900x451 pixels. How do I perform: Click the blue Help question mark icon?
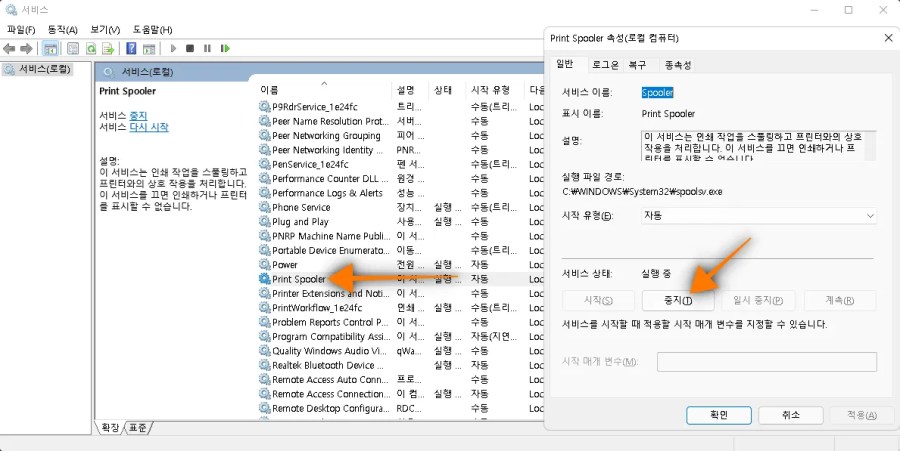(131, 49)
